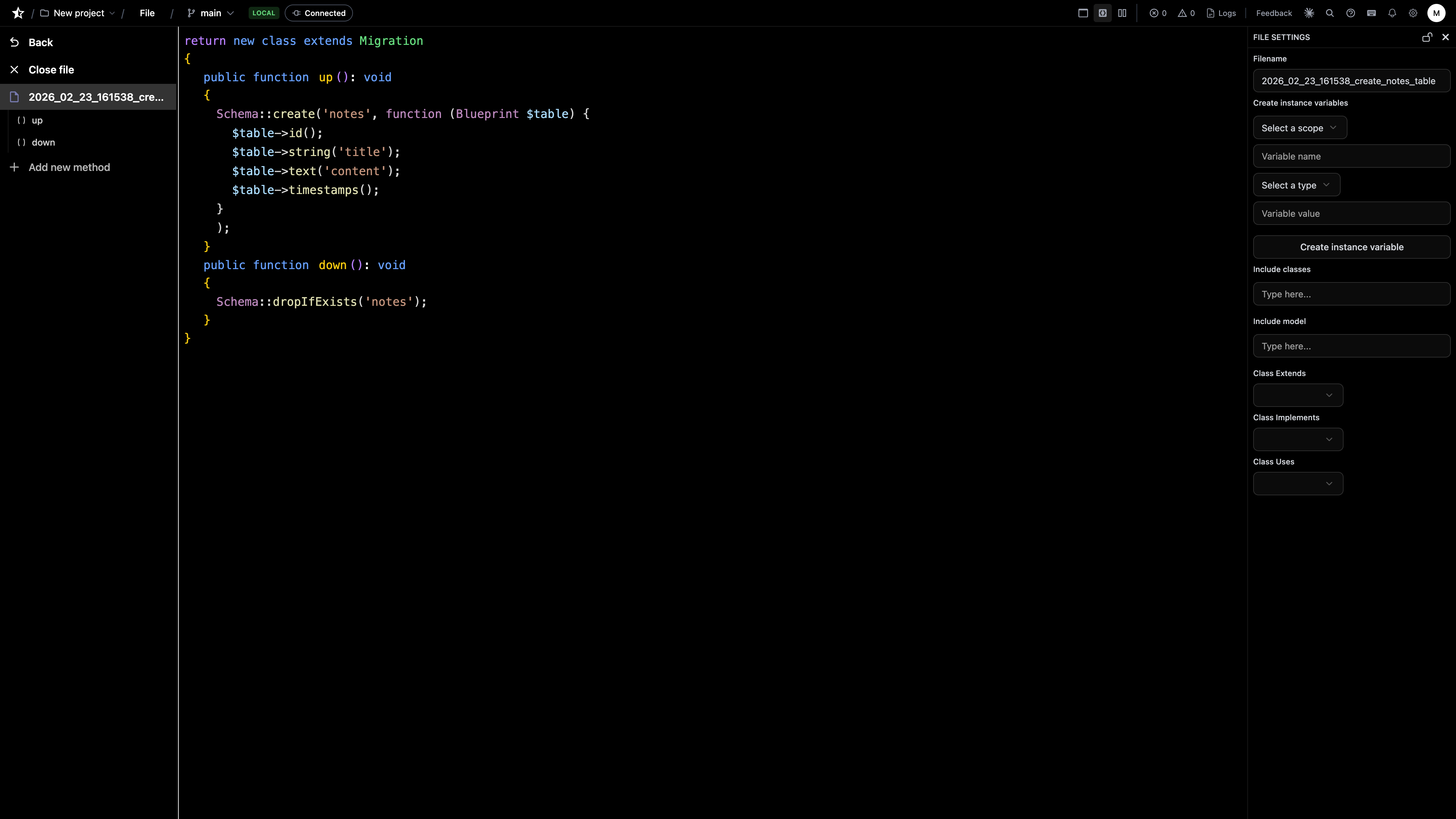This screenshot has width=1456, height=819.
Task: Open the Select a type dropdown
Action: coord(1297,185)
